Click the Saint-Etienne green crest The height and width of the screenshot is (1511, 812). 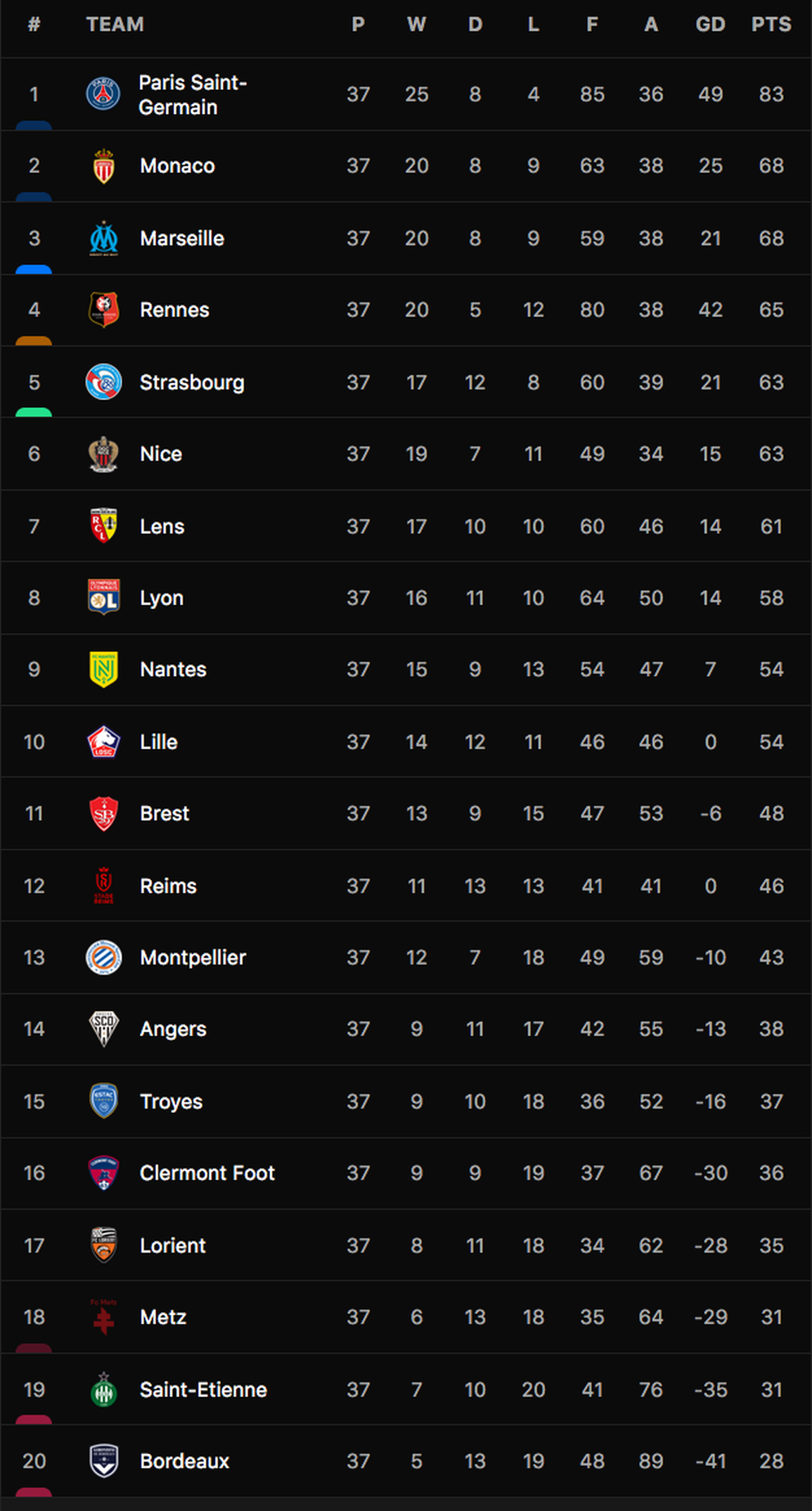point(103,1389)
